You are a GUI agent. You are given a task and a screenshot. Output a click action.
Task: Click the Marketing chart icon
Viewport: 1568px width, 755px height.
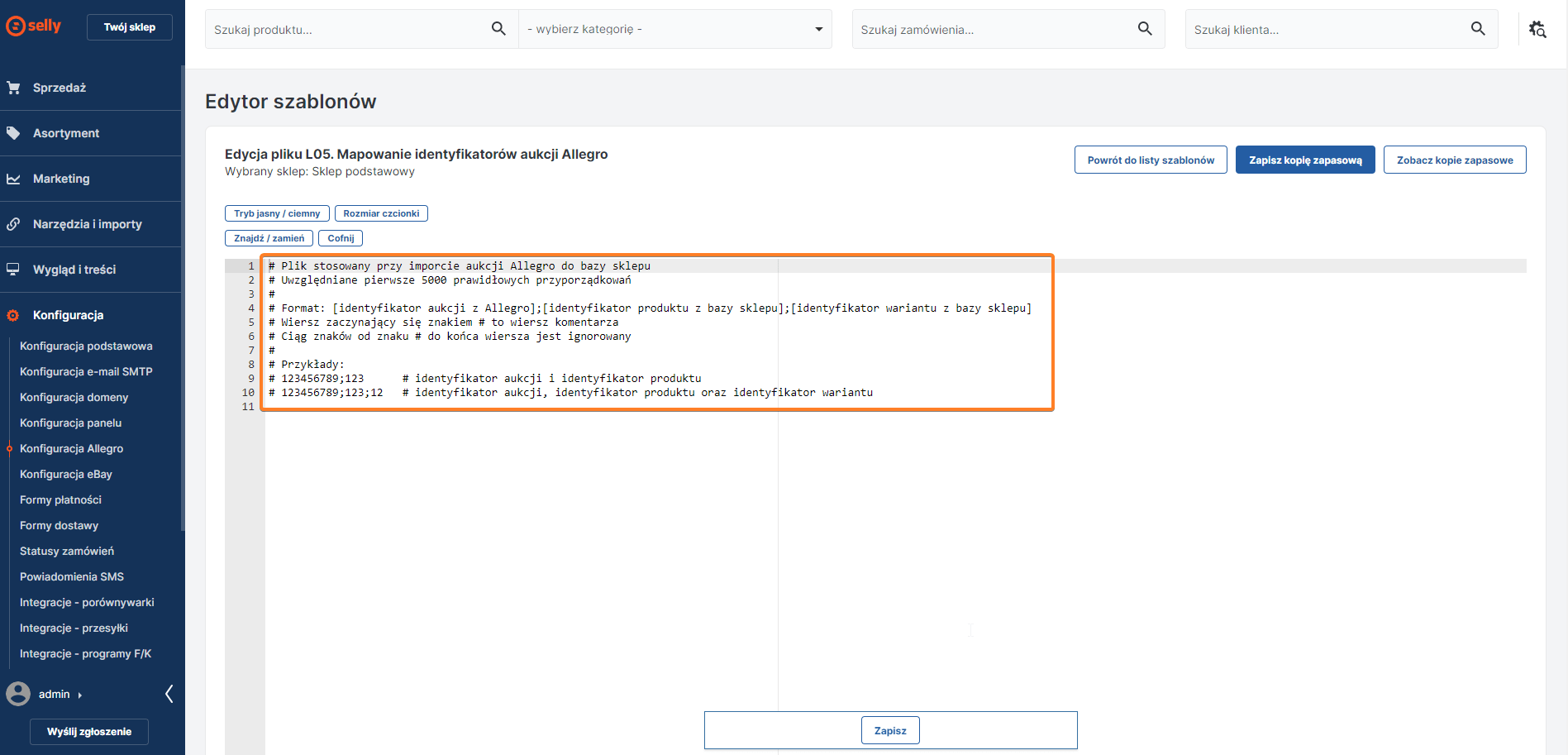[x=13, y=179]
